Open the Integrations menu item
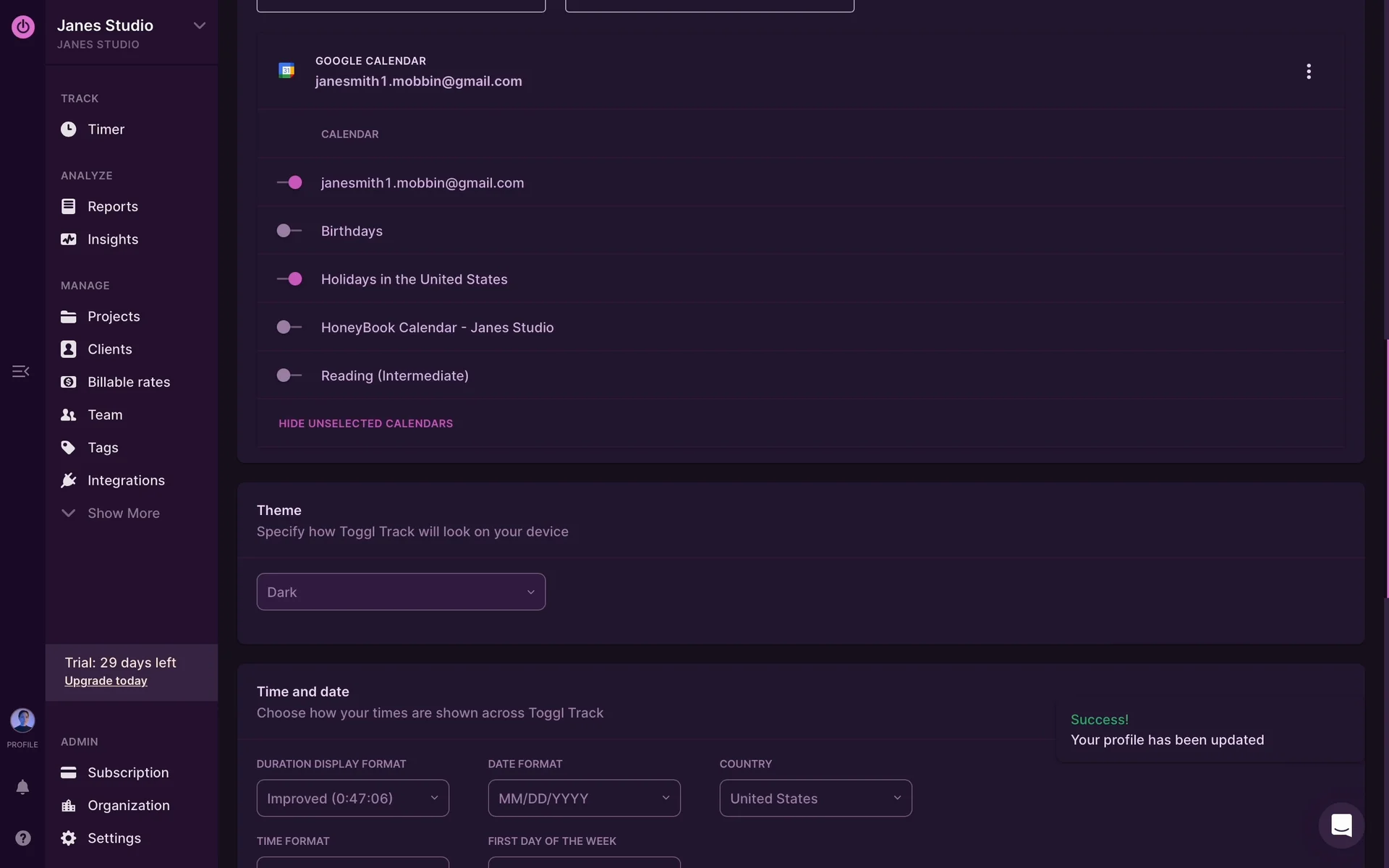1389x868 pixels. [126, 480]
